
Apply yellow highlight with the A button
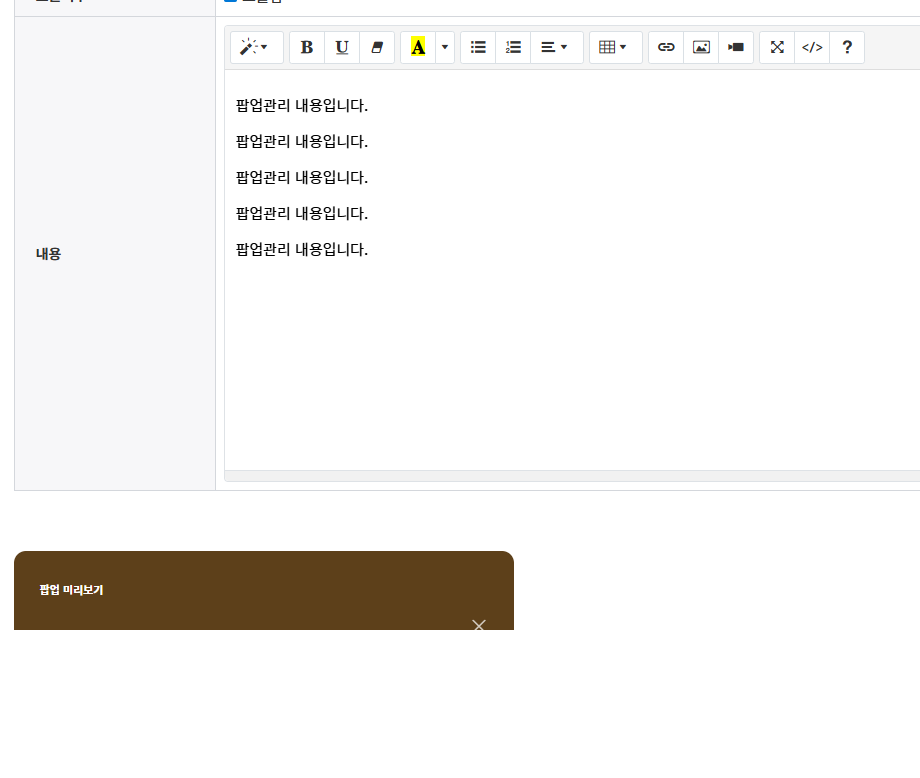[x=418, y=47]
